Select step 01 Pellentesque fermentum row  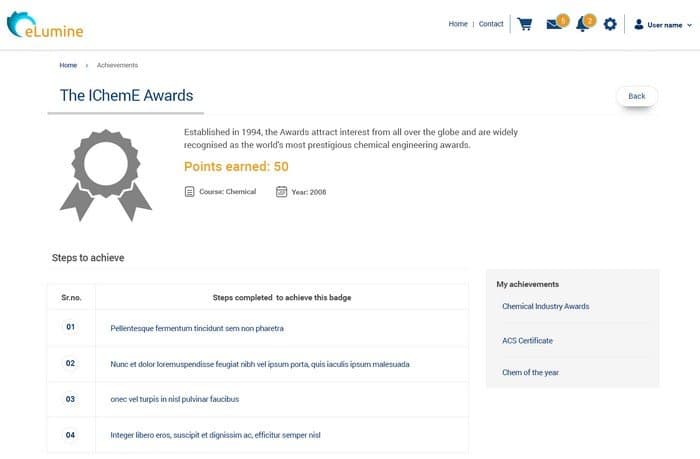[x=258, y=328]
